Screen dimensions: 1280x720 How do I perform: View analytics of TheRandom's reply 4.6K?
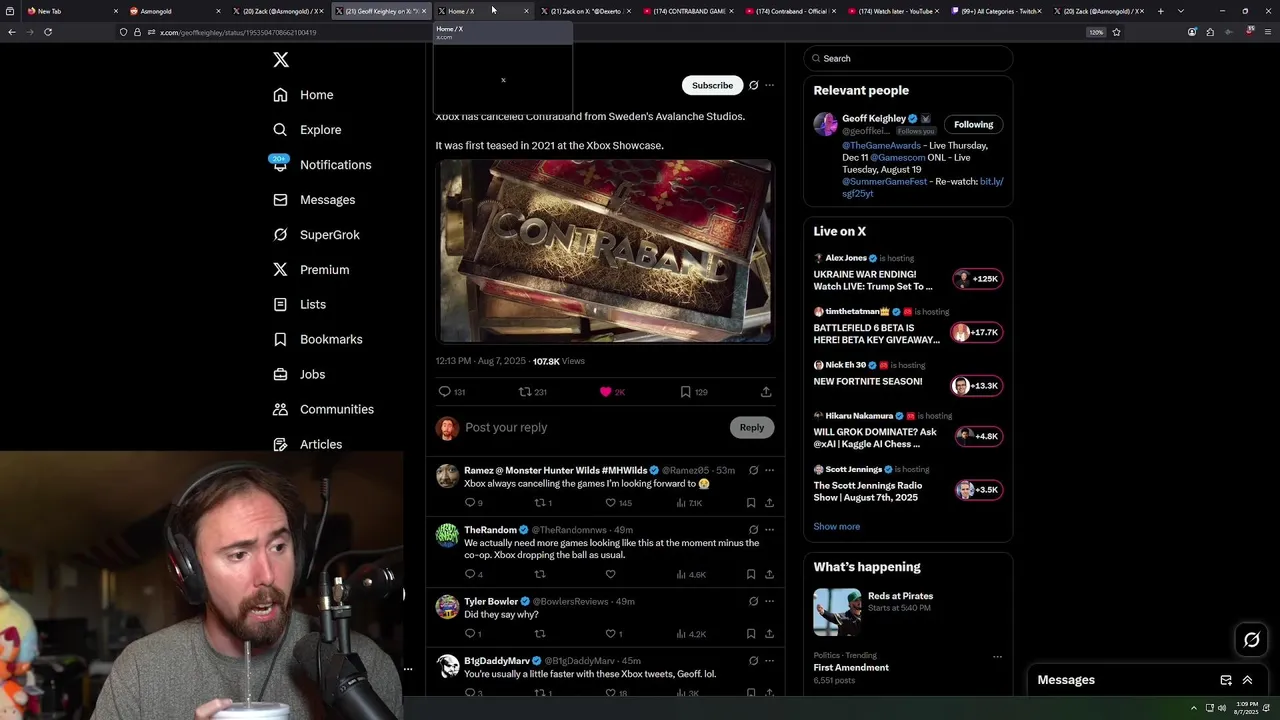click(691, 574)
